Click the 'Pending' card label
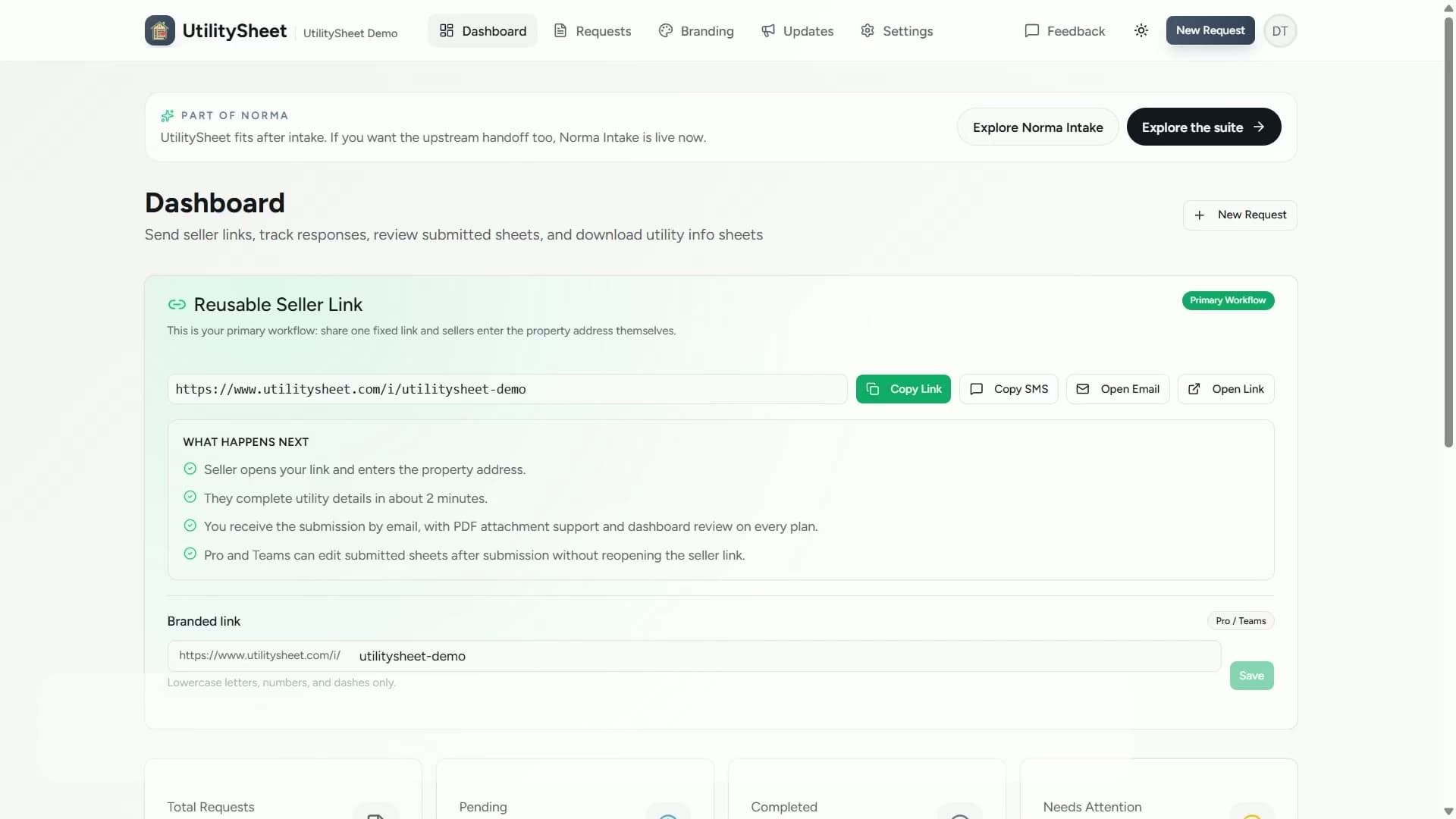The height and width of the screenshot is (819, 1456). pyautogui.click(x=483, y=807)
